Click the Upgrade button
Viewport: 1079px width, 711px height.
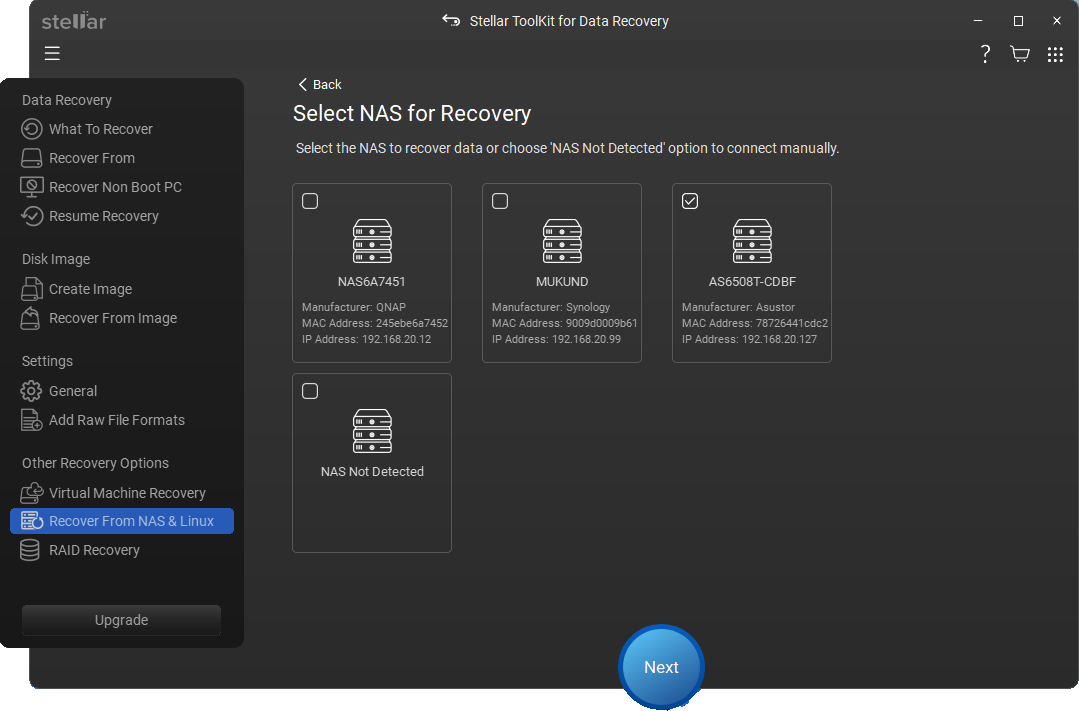pyautogui.click(x=120, y=620)
